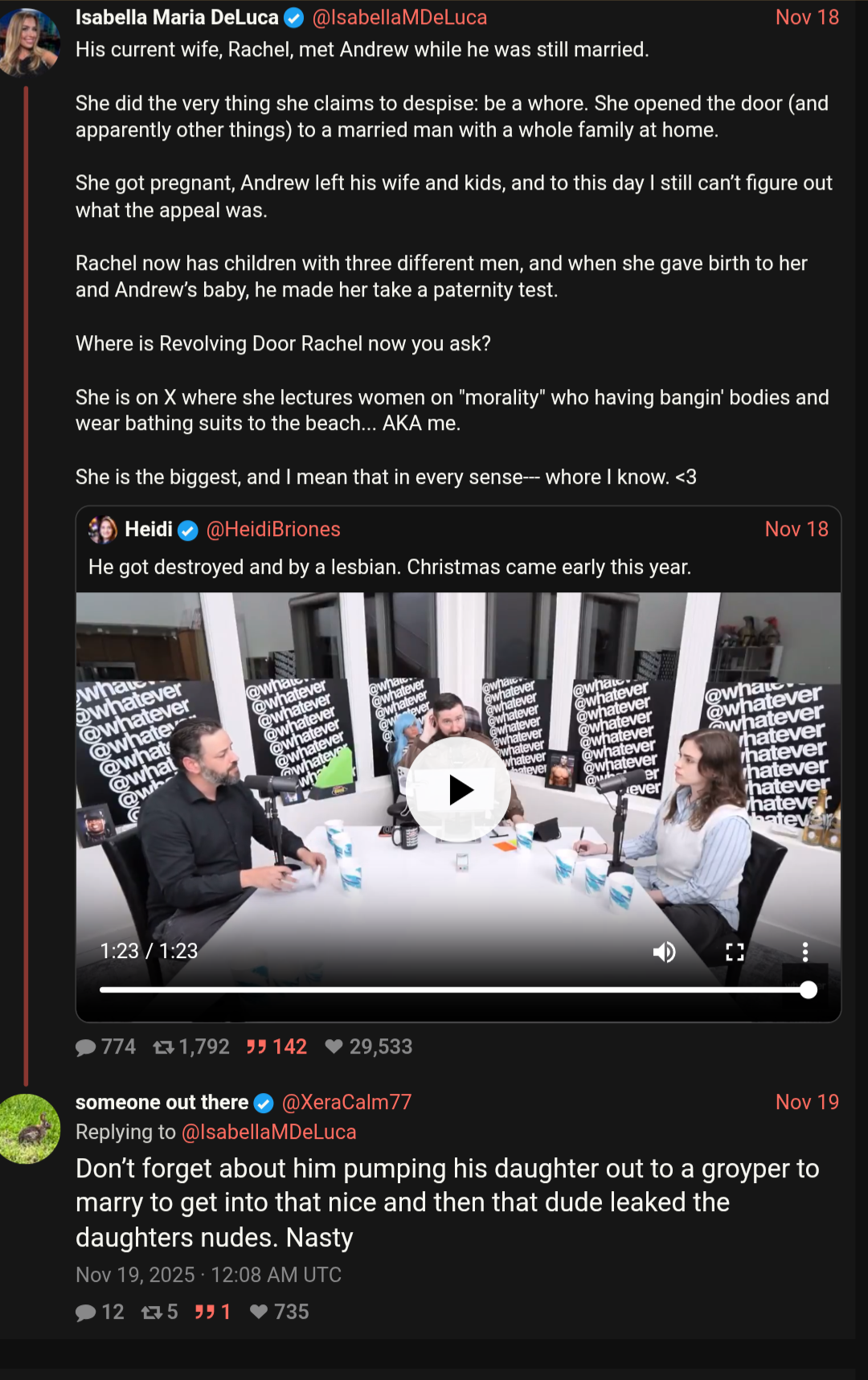Open the @XeraCalm77 profile link
Viewport: 868px width, 1380px height.
point(346,1102)
